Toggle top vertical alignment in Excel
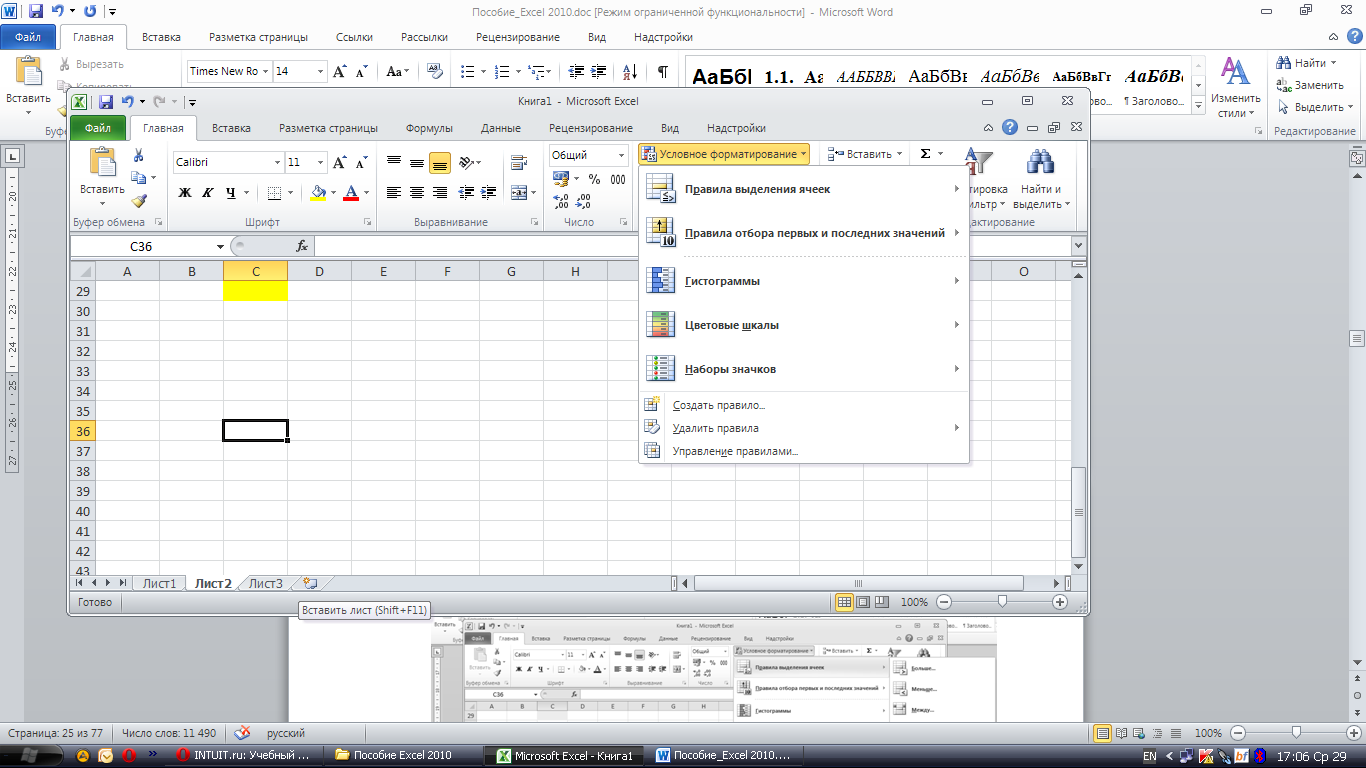 [x=394, y=162]
